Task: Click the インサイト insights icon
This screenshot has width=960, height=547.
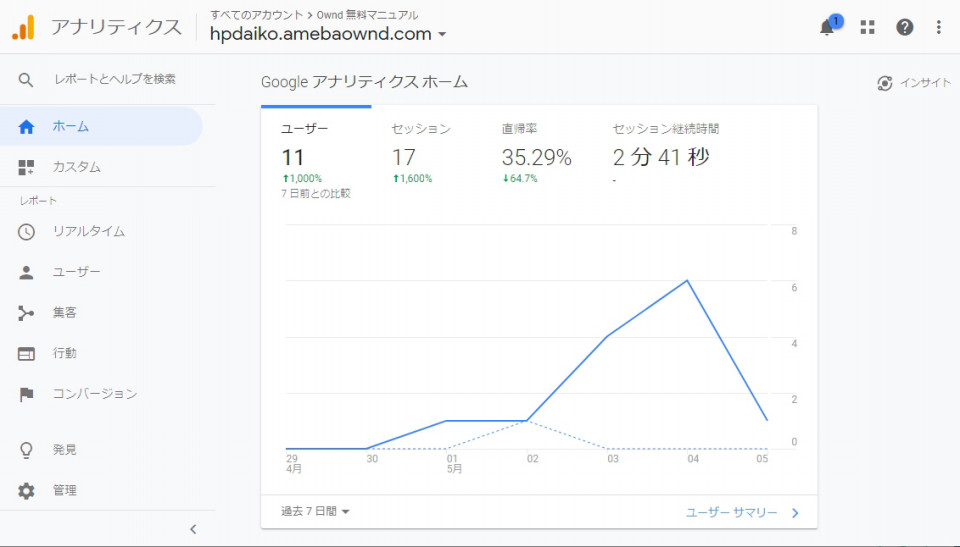Action: pos(885,83)
